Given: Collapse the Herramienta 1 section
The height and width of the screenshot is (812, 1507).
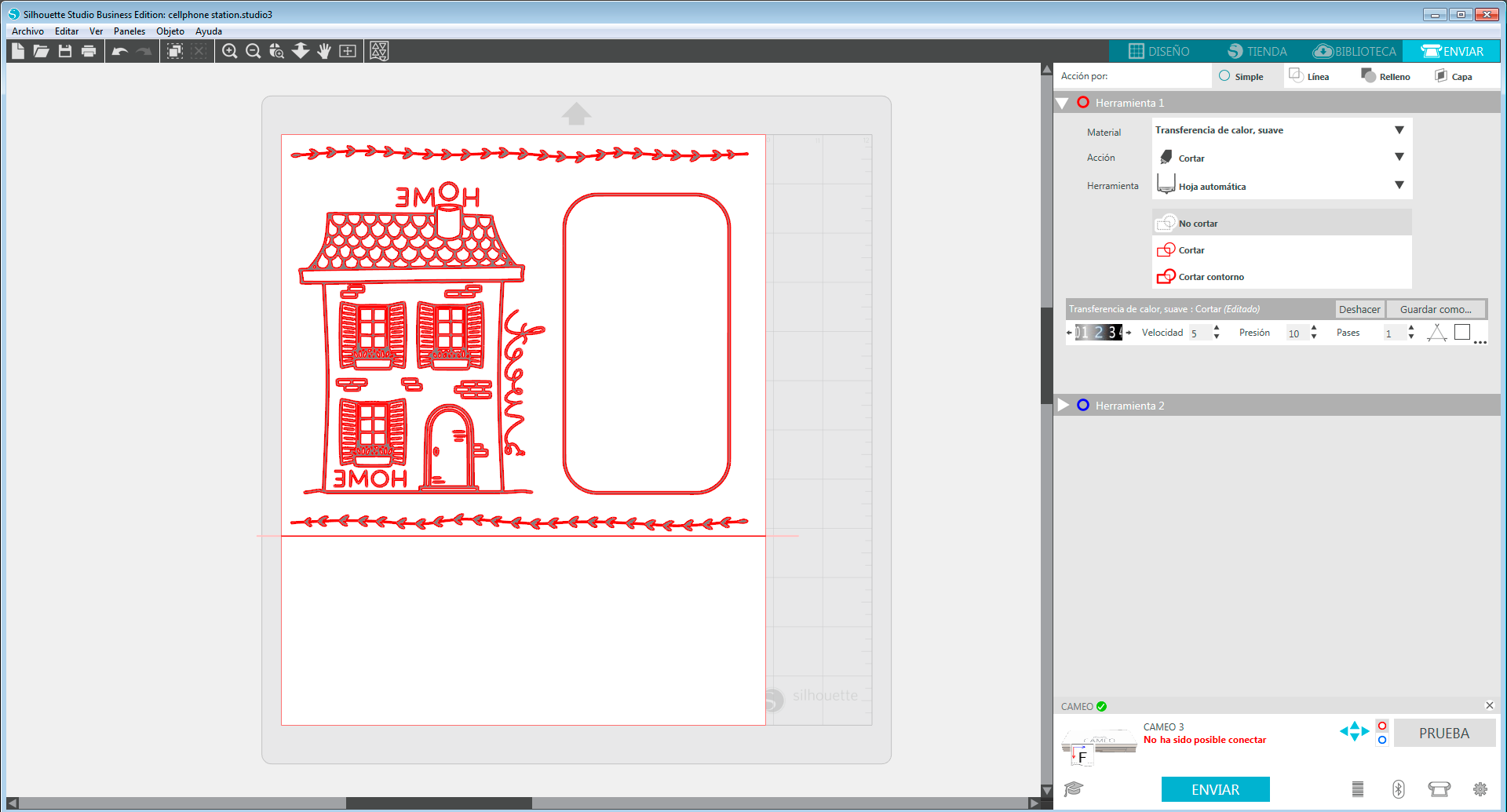Looking at the screenshot, I should coord(1063,103).
